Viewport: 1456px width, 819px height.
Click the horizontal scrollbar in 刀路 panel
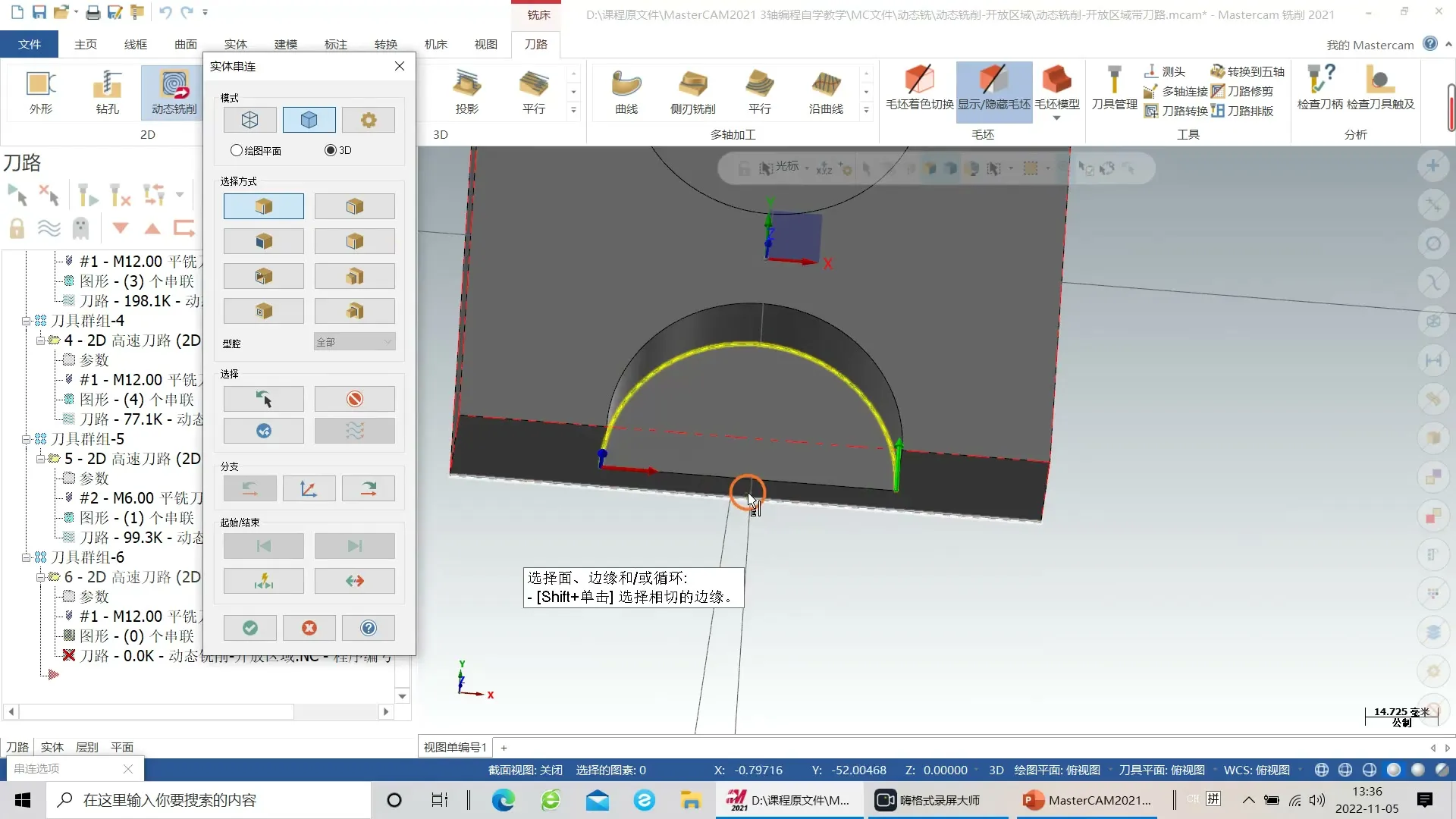155,711
